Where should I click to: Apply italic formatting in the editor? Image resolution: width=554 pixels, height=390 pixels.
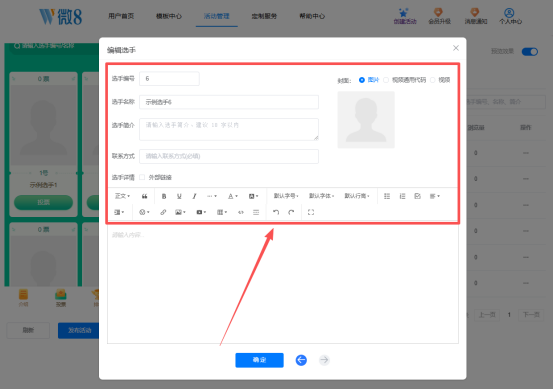tap(194, 196)
